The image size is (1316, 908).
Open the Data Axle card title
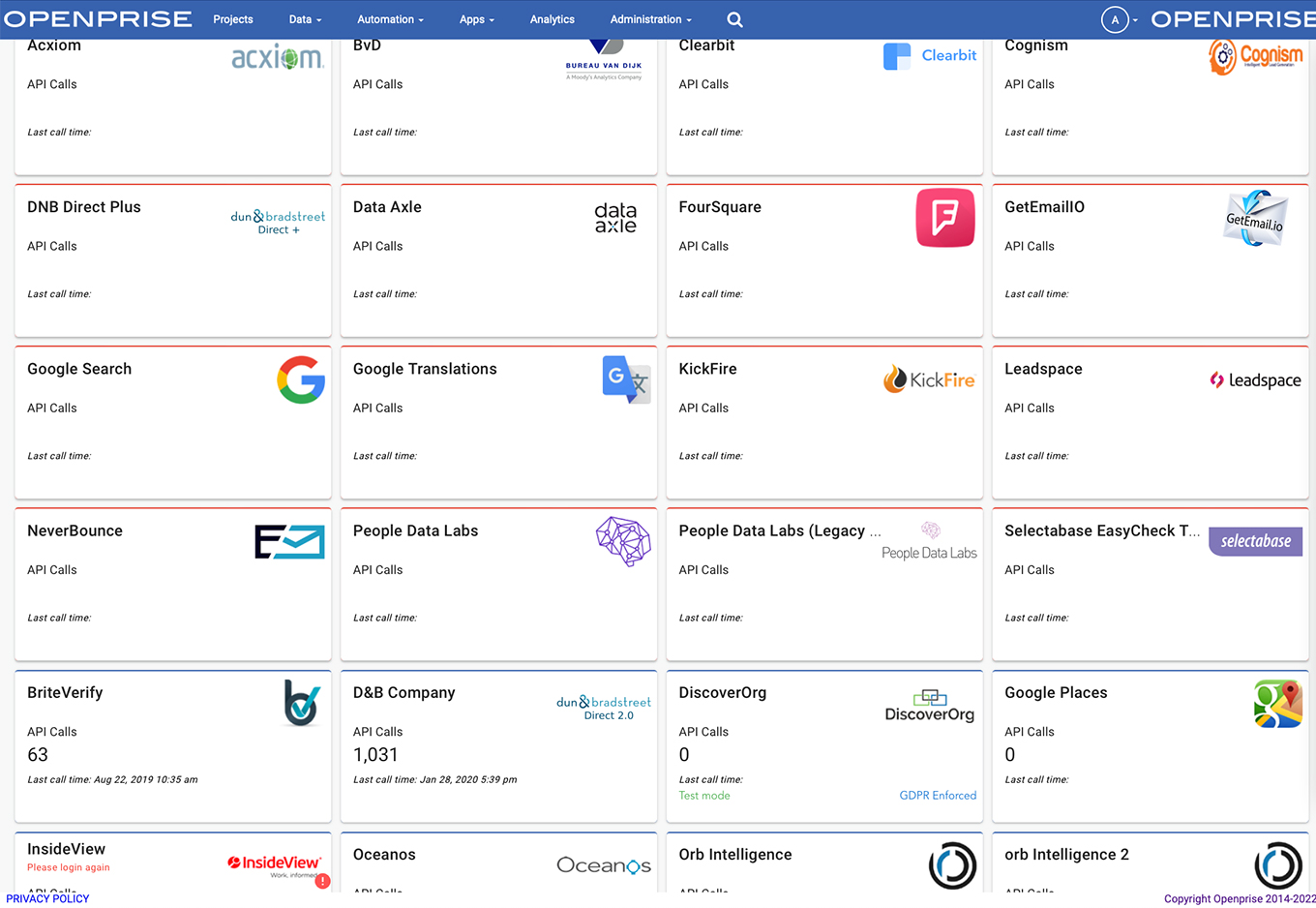click(x=387, y=207)
